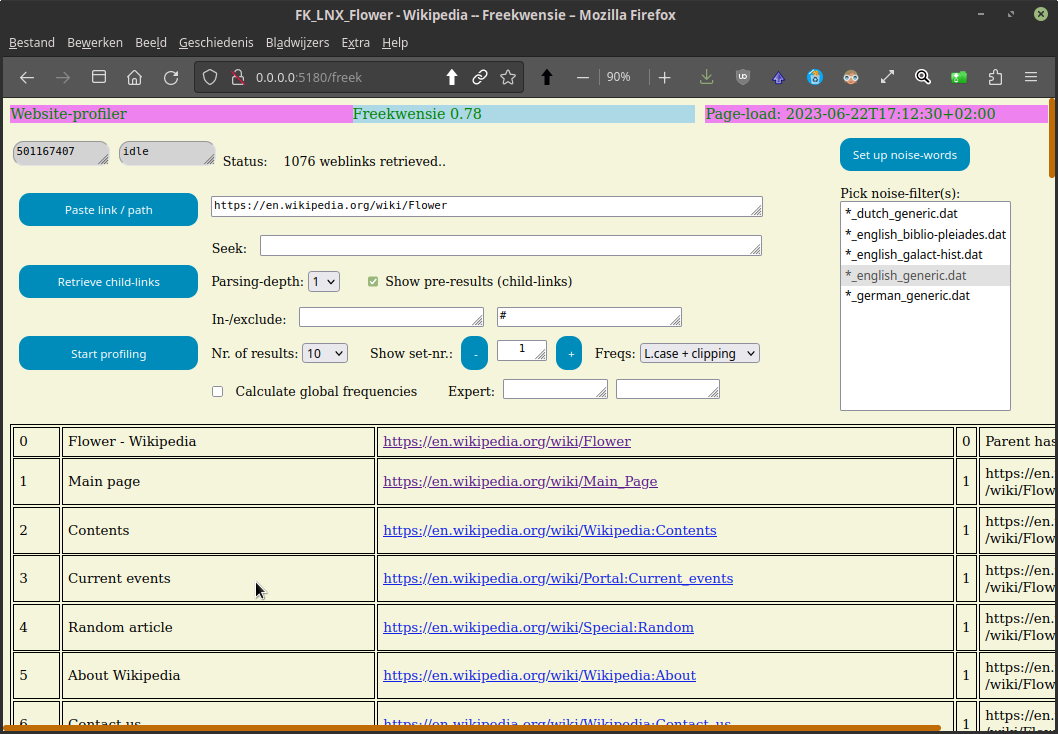Screen dimensions: 1058x734
Task: Click the Paste link / path button
Action: pyautogui.click(x=109, y=210)
